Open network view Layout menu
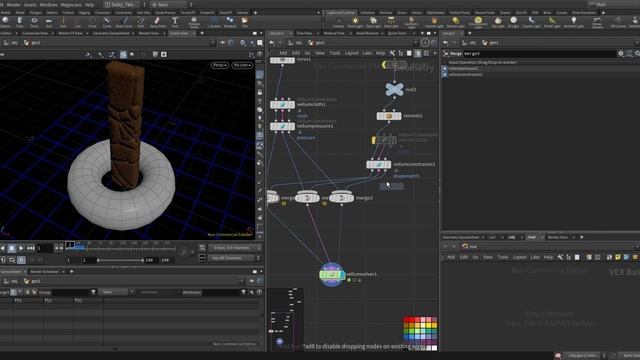The height and width of the screenshot is (360, 640). pyautogui.click(x=351, y=53)
